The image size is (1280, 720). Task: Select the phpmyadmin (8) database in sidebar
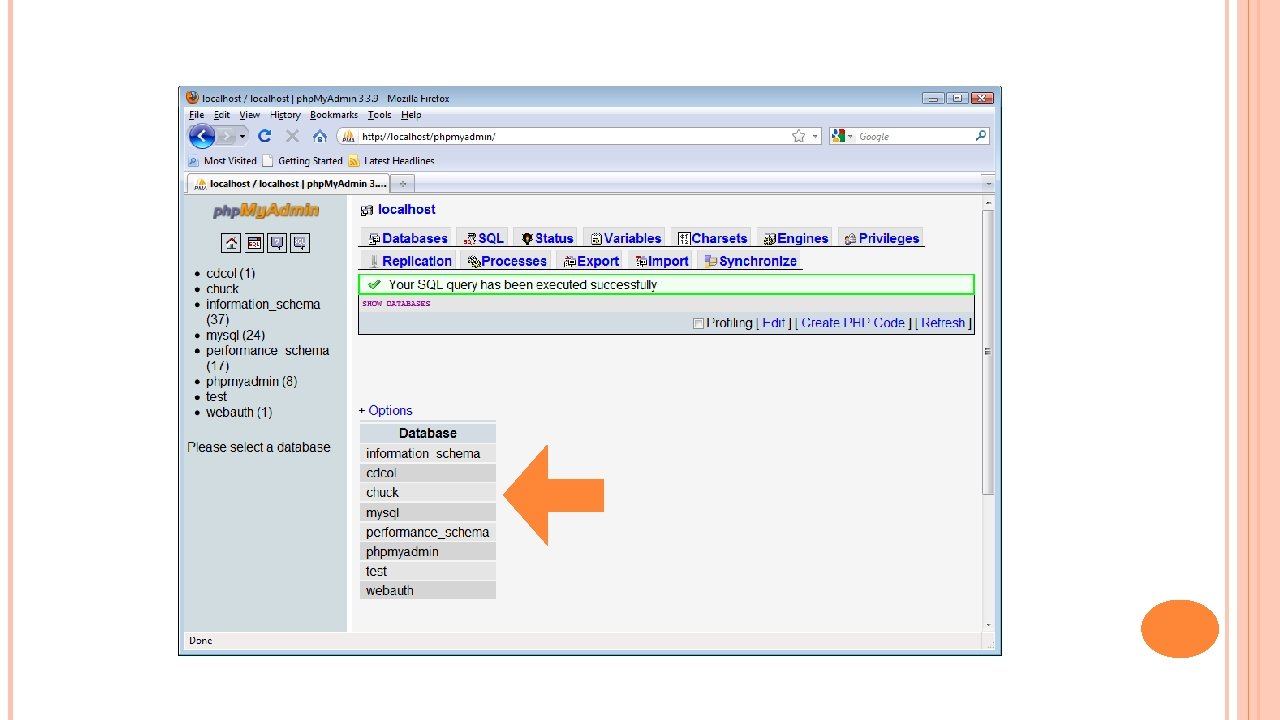(x=251, y=381)
